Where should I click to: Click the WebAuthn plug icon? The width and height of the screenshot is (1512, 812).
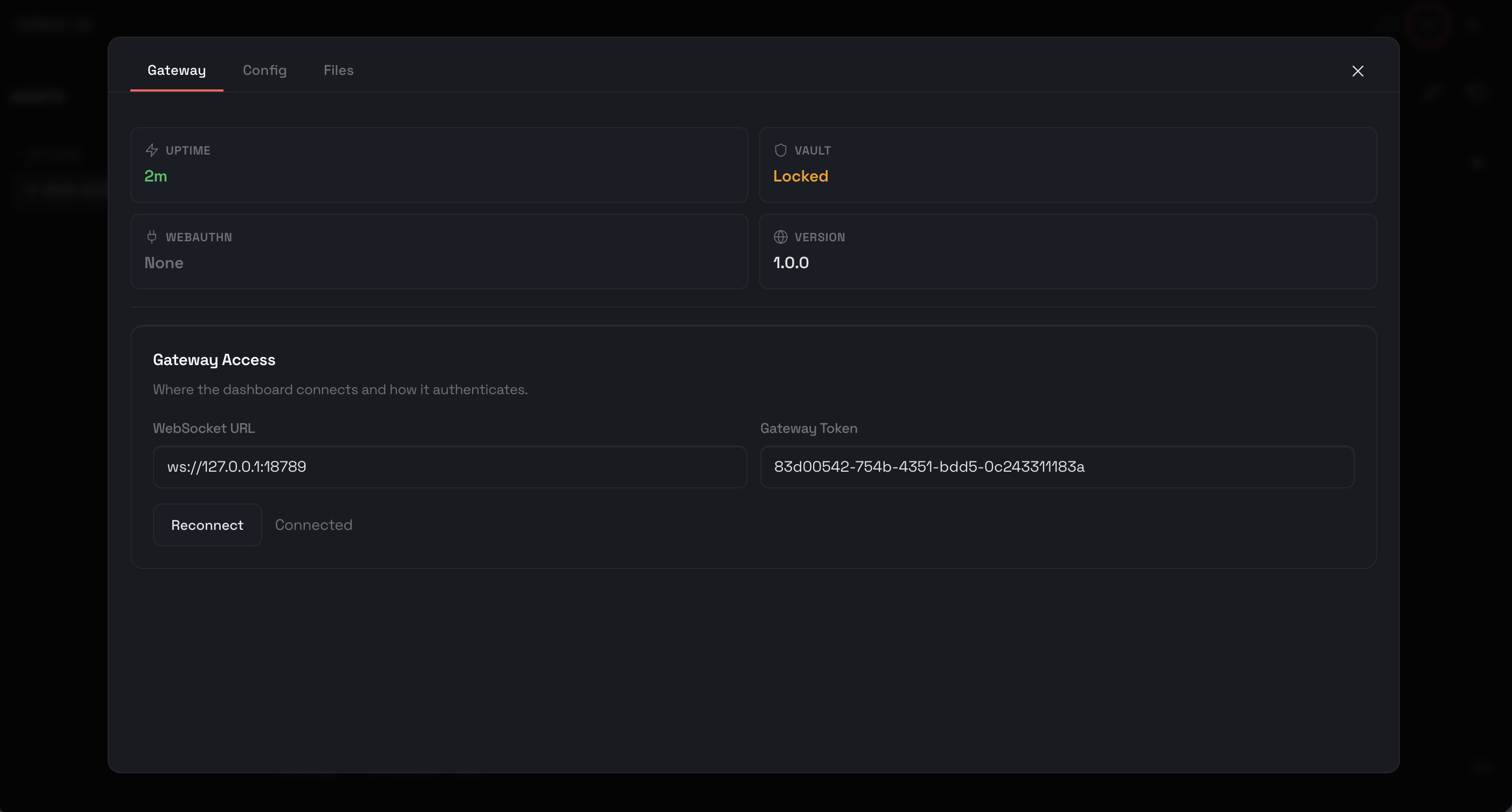pos(151,236)
